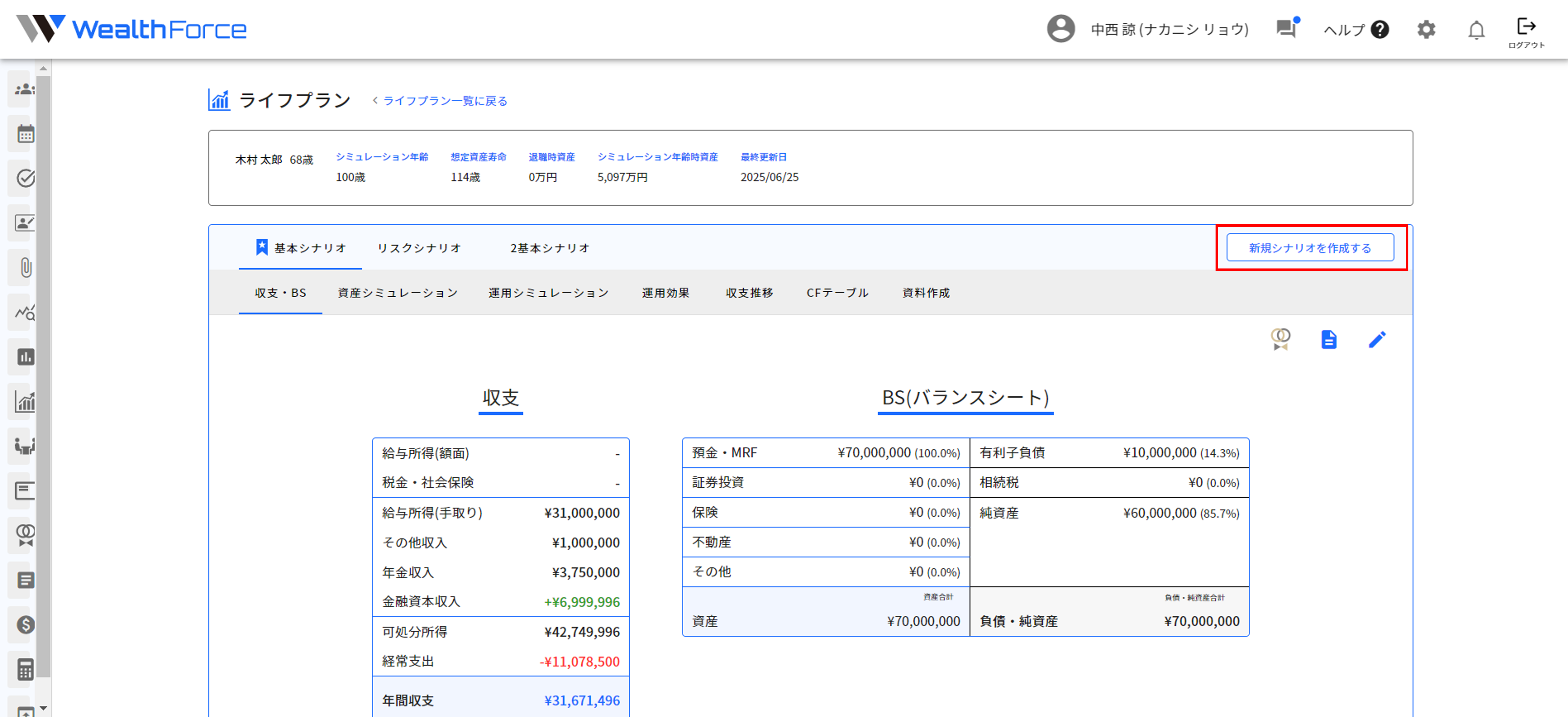Screen dimensions: 1568x717
Task: Click customer name 木村 太郎
Action: click(259, 160)
